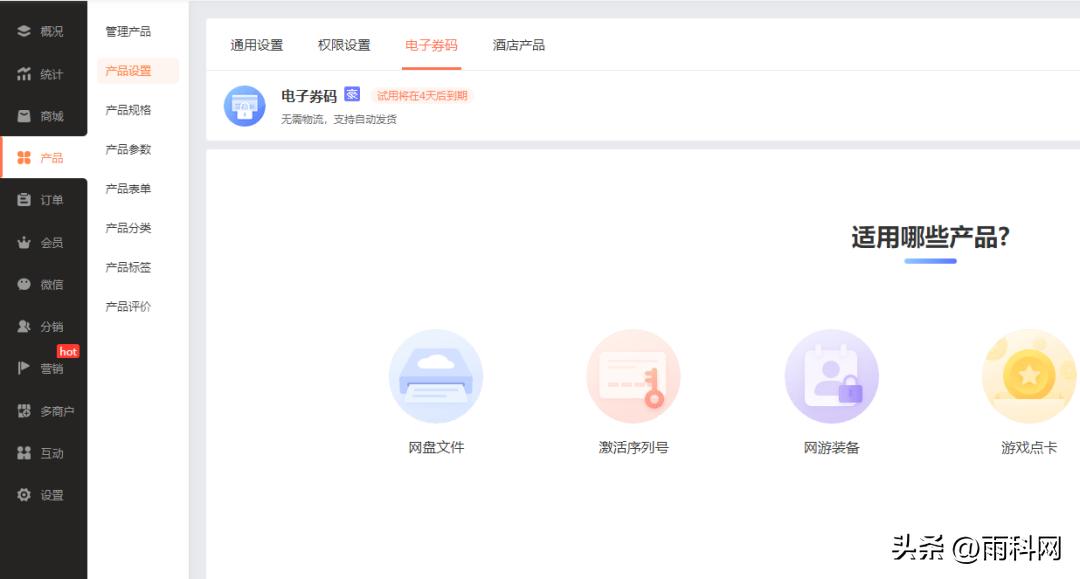Click the 网盘文件 cloud drive icon
Screen dimensions: 1080x579
[436, 376]
